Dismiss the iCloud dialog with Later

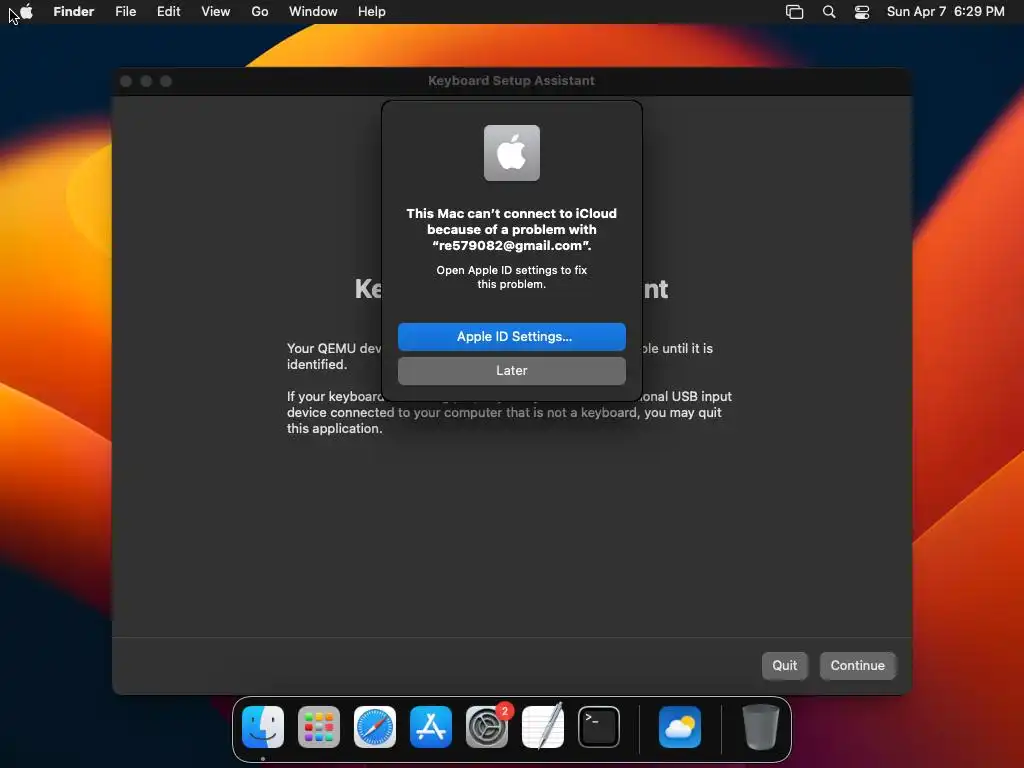[512, 371]
